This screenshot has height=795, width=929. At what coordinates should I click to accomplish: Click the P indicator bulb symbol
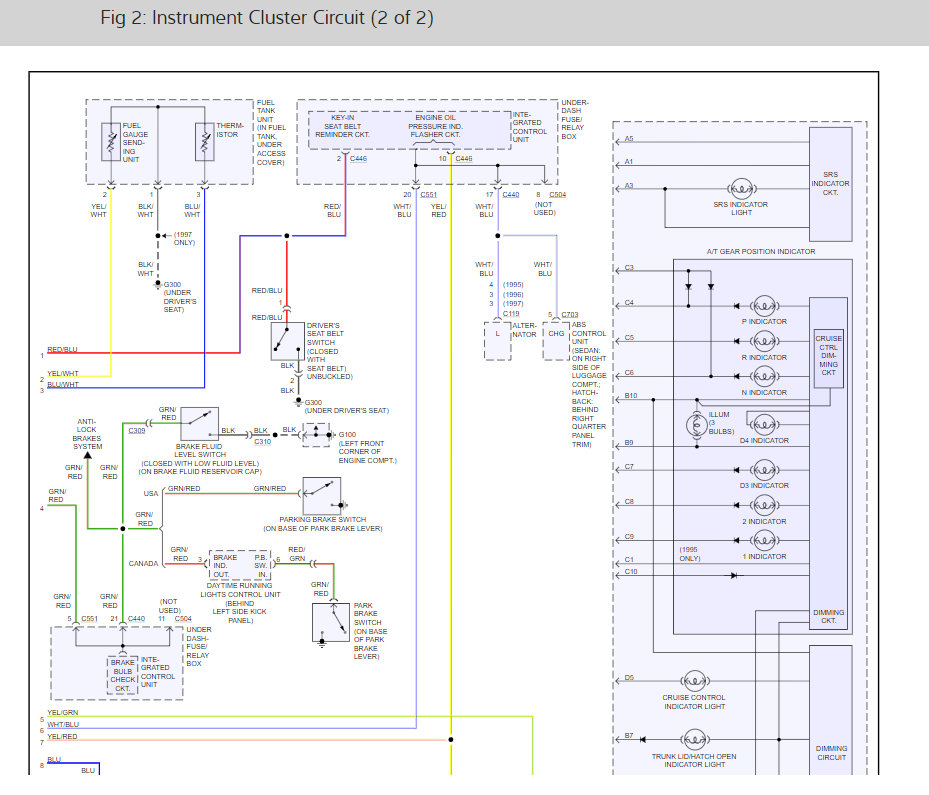(764, 306)
